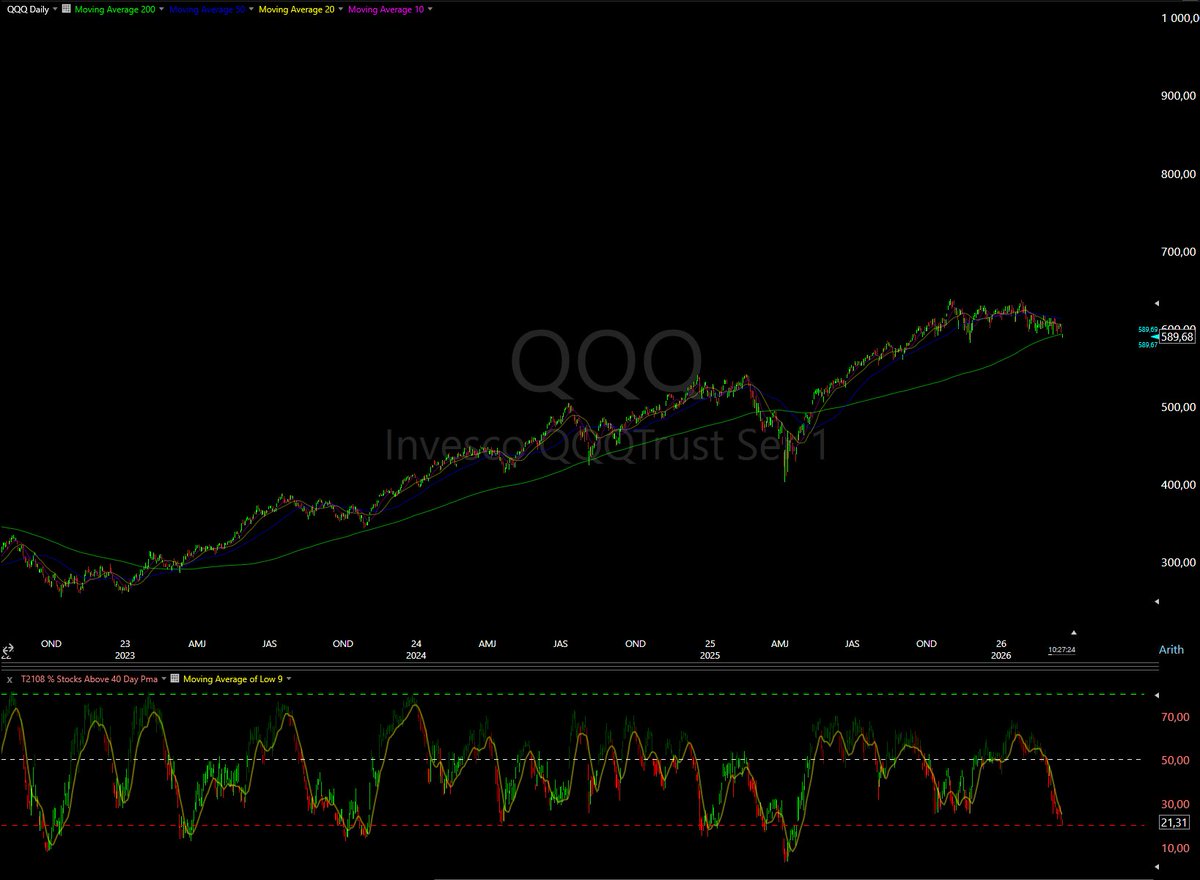Click the 30,00 level on T2108 scale
The width and height of the screenshot is (1200, 880).
1175,804
